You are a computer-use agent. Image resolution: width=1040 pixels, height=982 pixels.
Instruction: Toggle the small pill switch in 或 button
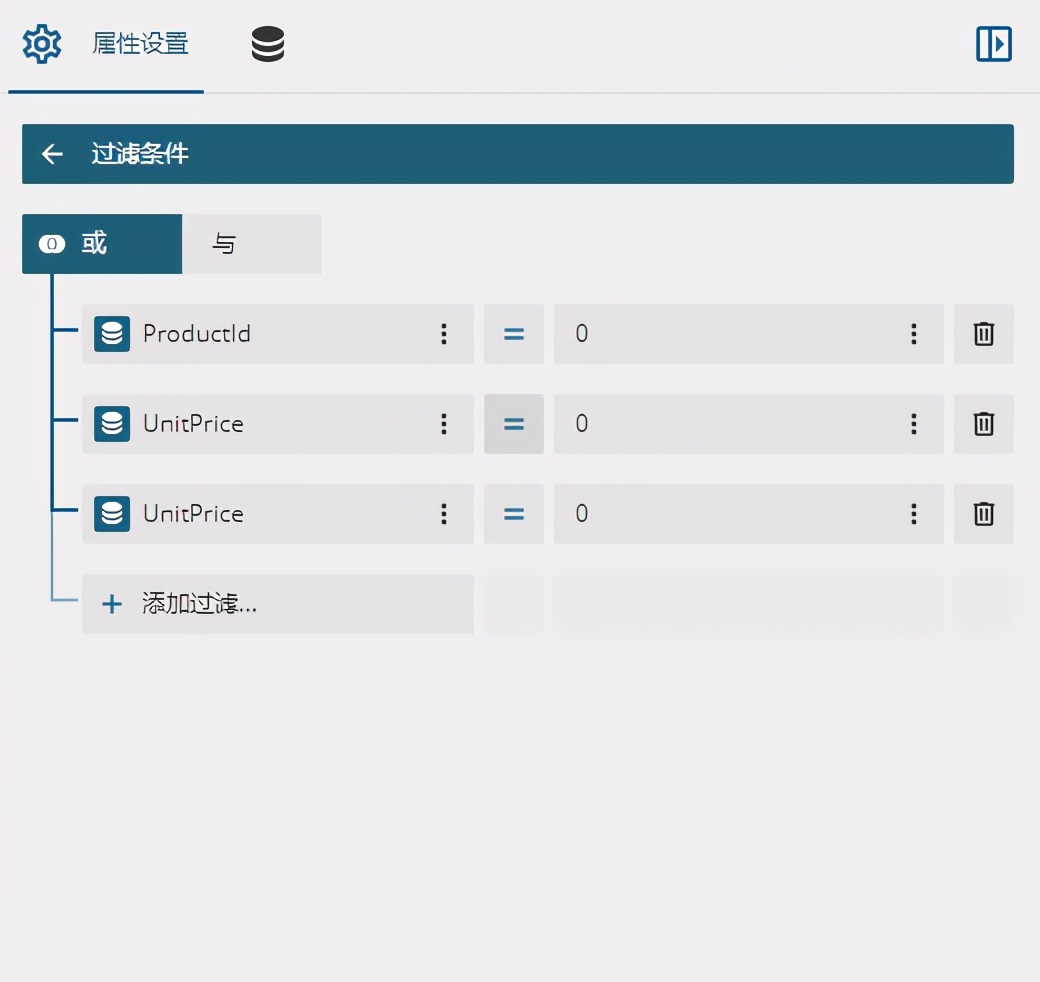52,244
